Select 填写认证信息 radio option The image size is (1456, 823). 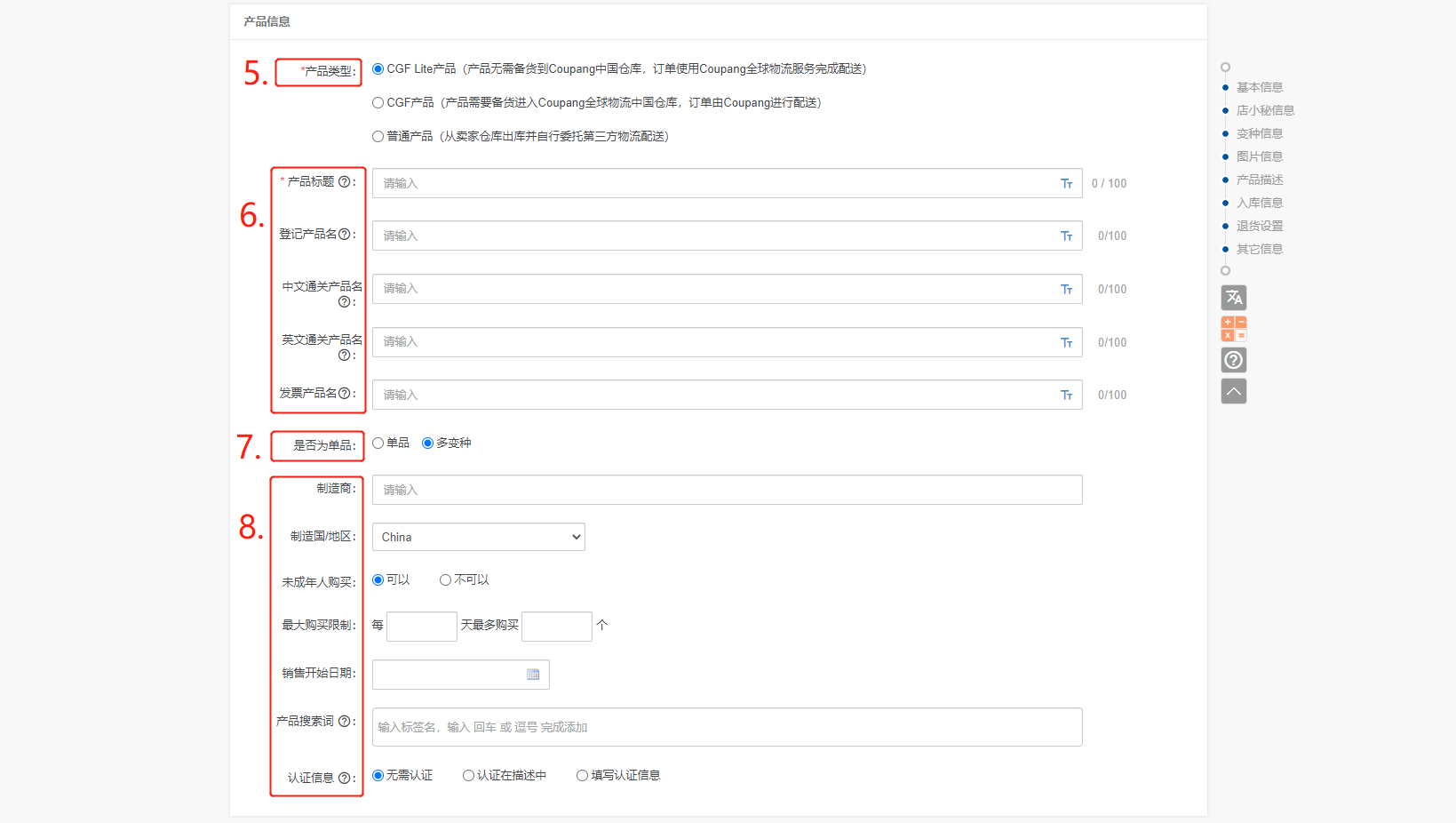[x=583, y=775]
